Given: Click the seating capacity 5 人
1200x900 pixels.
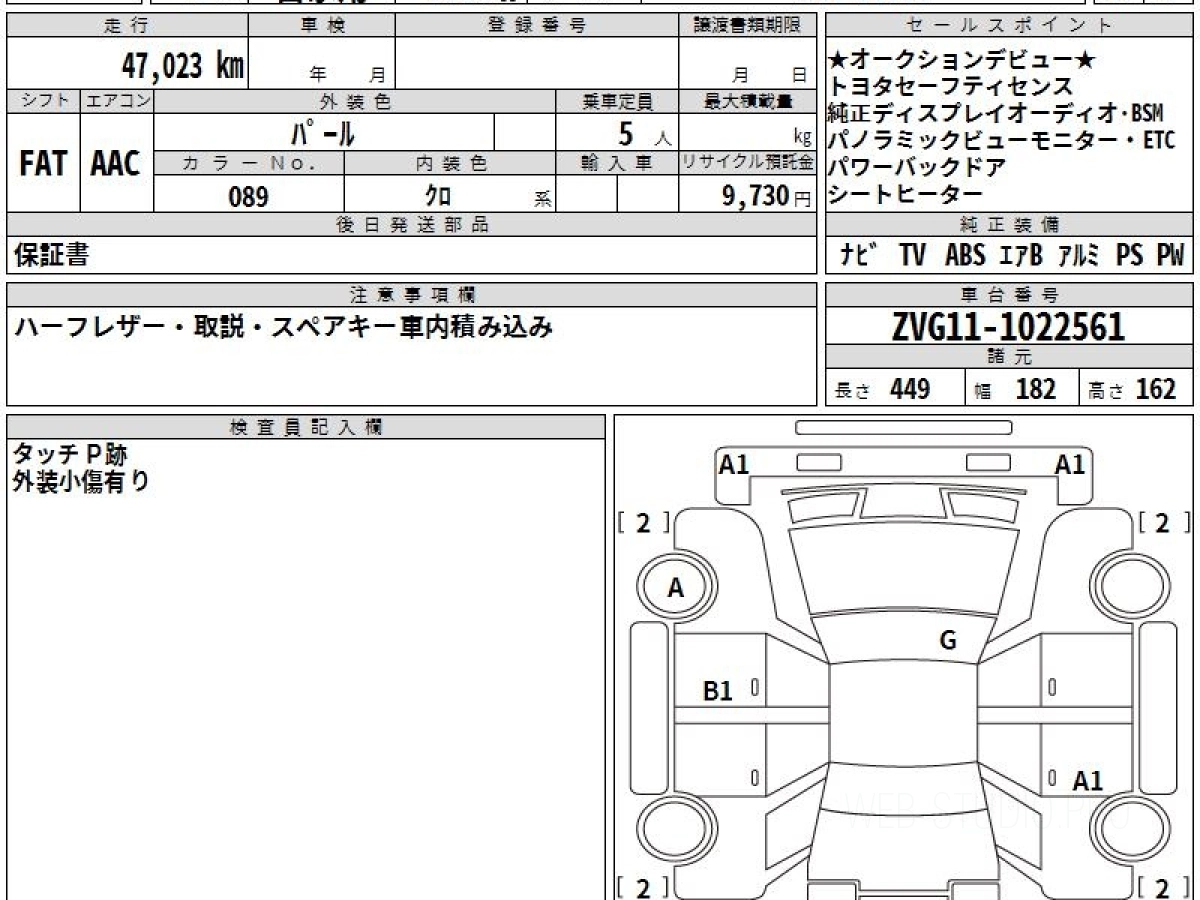Looking at the screenshot, I should pos(644,133).
